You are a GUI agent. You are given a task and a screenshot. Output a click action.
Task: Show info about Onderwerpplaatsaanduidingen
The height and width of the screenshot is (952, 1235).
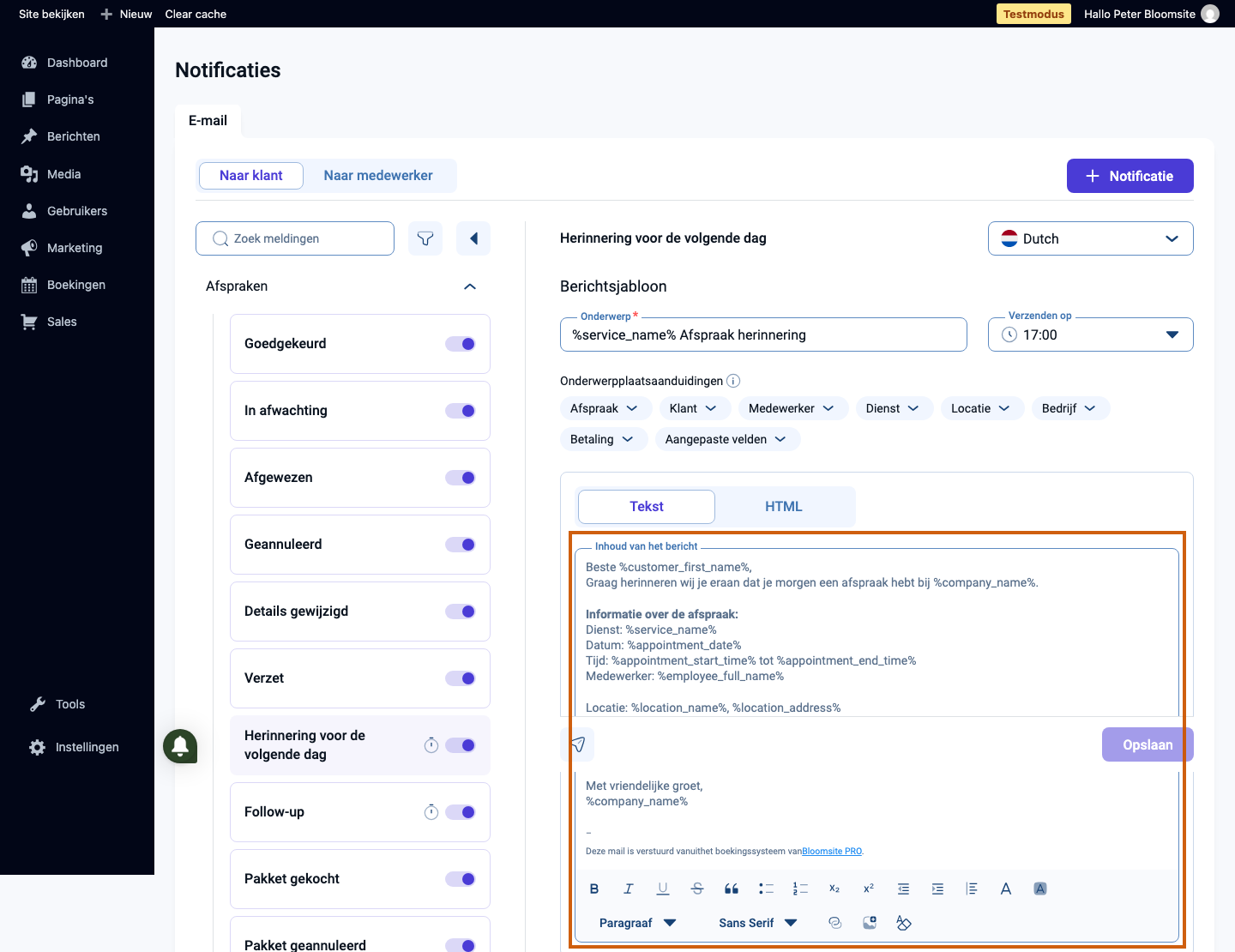733,381
